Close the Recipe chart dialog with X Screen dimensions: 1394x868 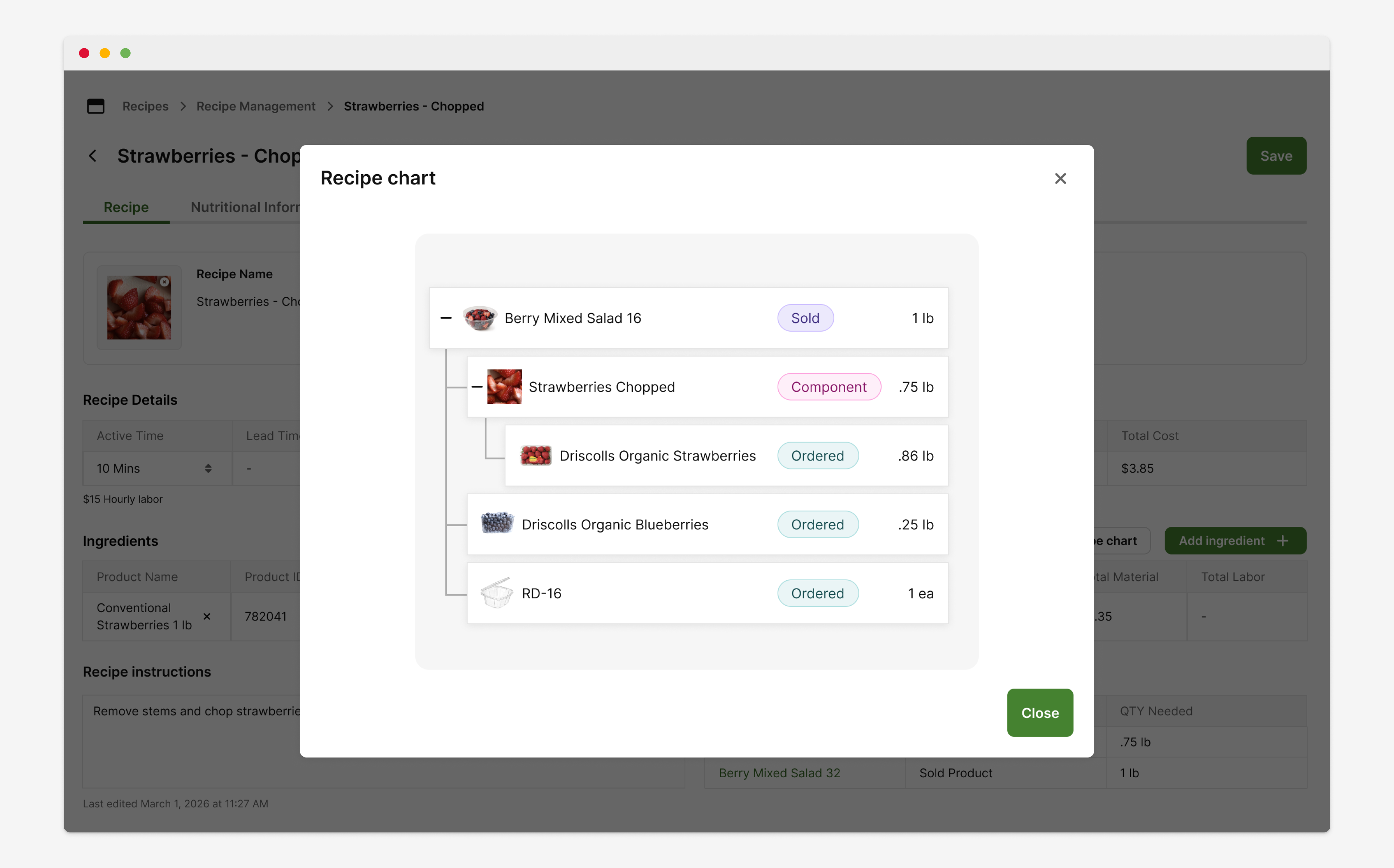tap(1060, 179)
